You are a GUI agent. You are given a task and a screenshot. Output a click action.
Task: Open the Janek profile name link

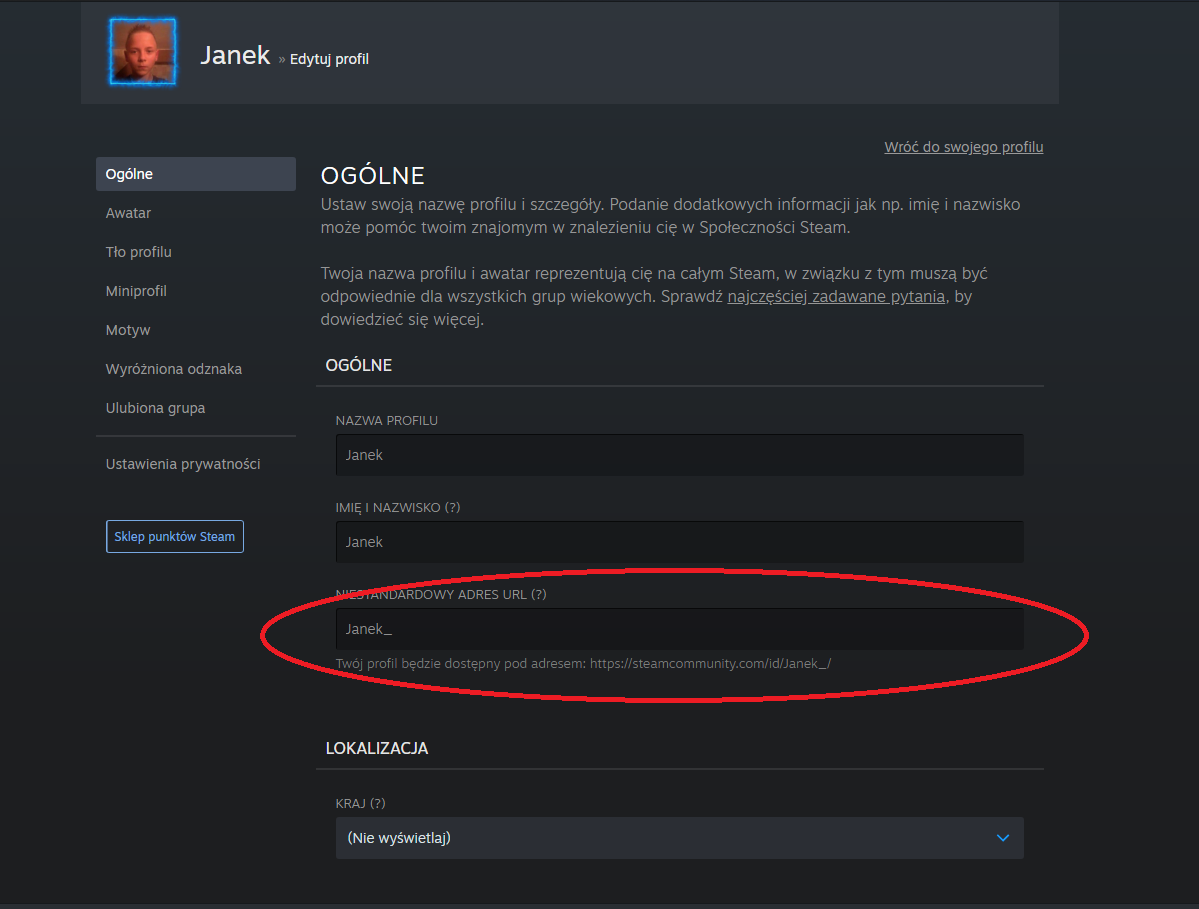(x=235, y=55)
